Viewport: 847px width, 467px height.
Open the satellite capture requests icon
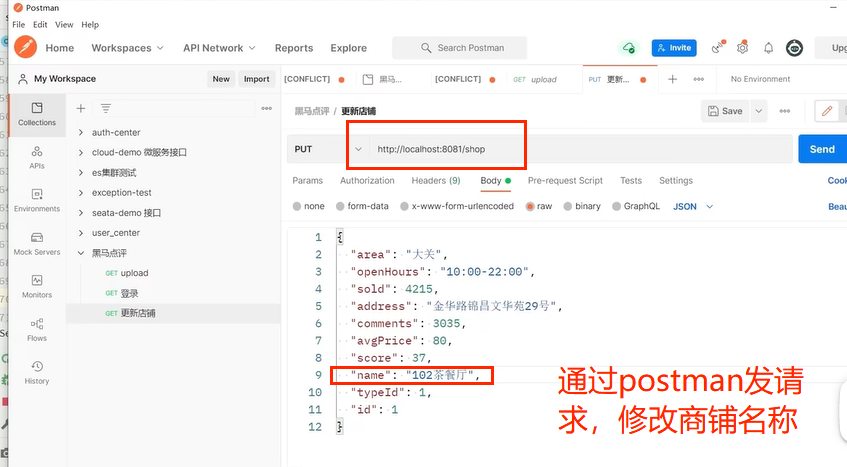717,48
